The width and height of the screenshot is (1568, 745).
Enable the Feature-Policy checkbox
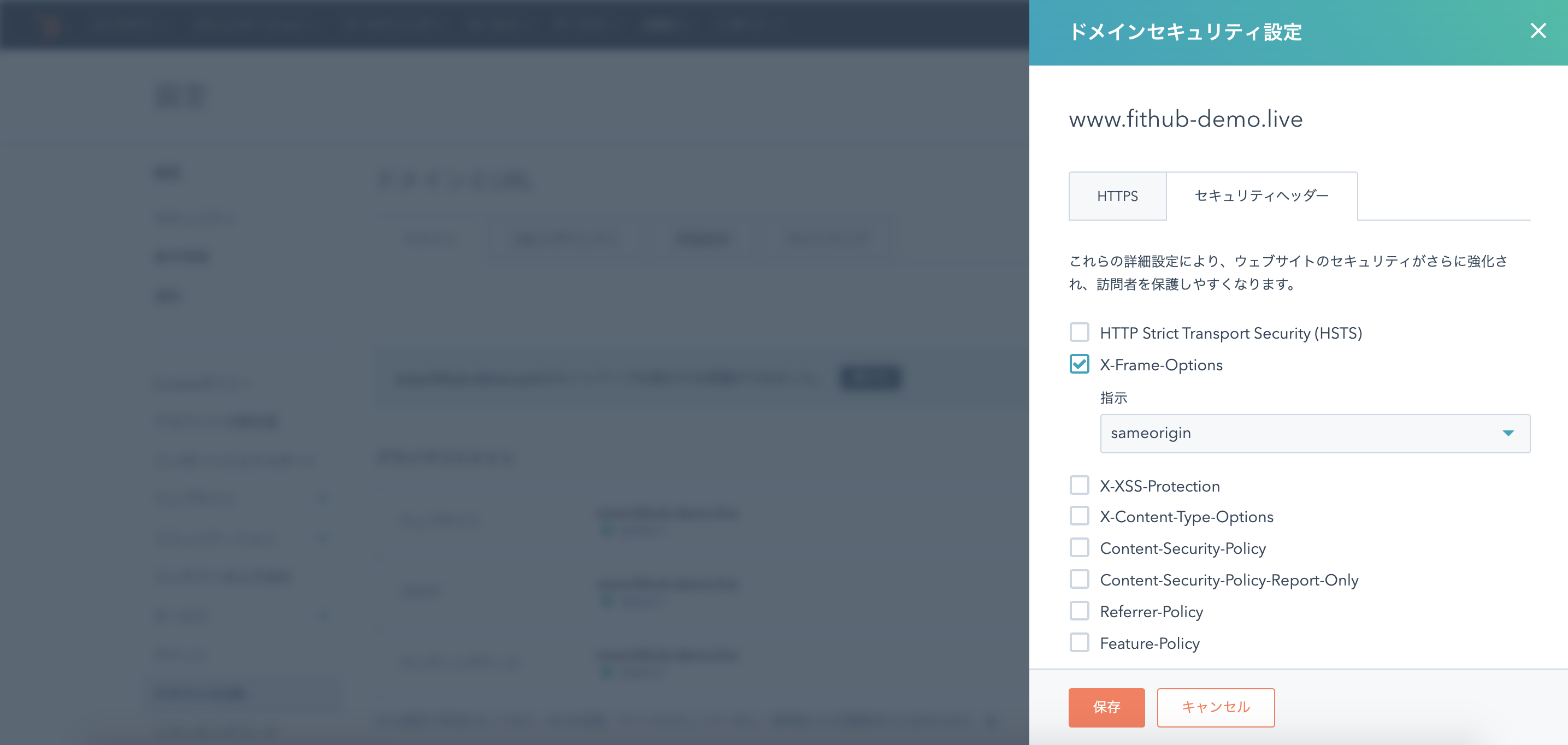click(x=1079, y=643)
